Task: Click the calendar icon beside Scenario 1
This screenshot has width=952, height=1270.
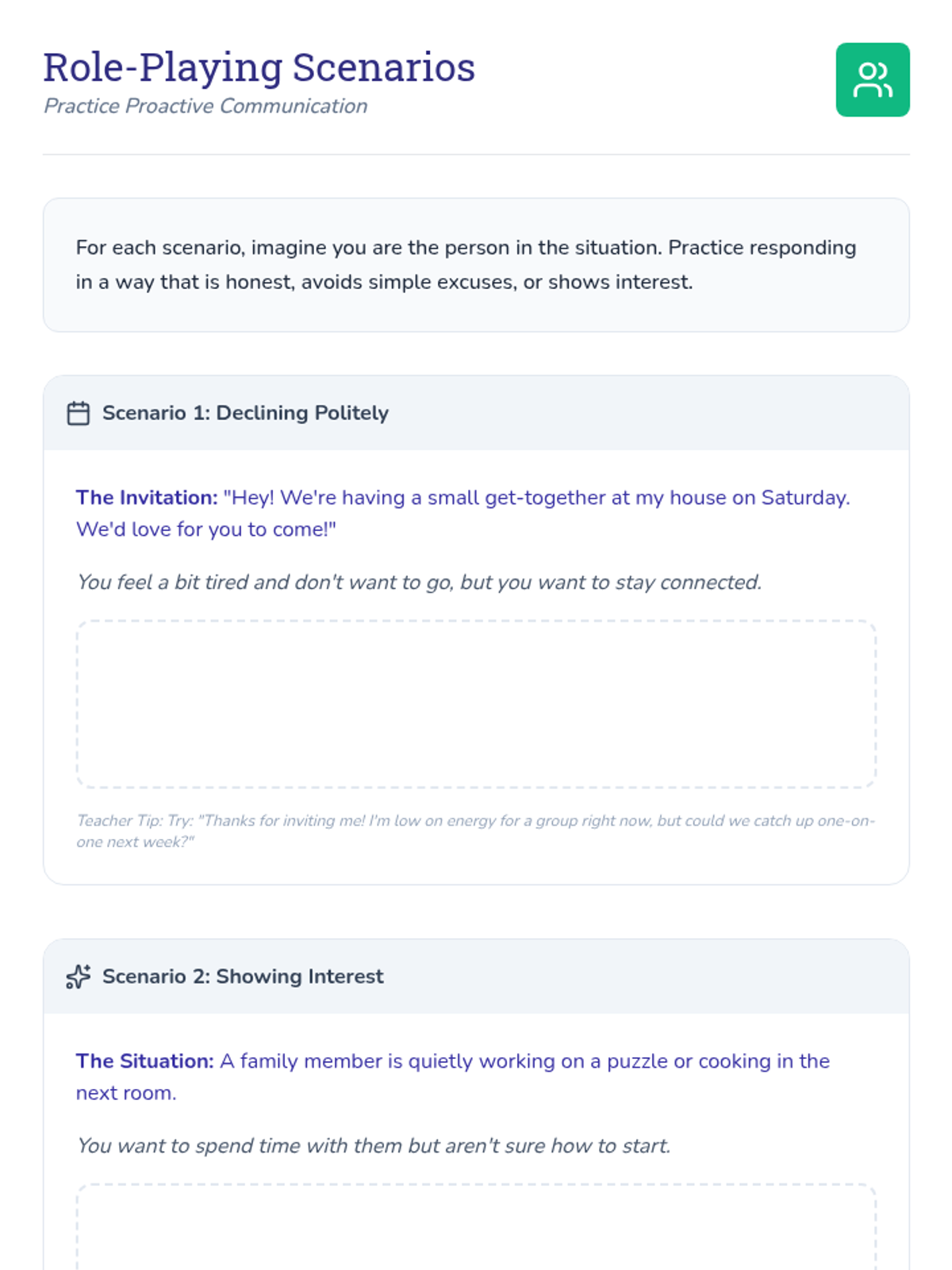Action: coord(78,414)
